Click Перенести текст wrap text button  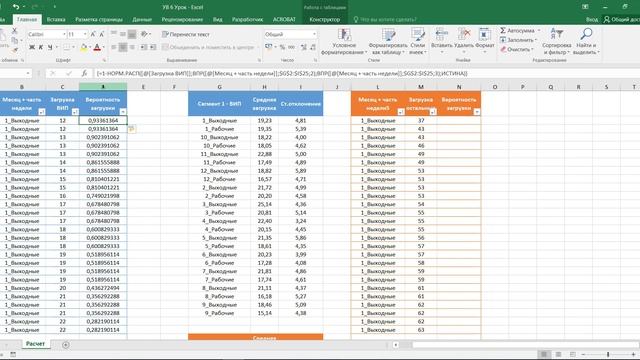pos(186,34)
